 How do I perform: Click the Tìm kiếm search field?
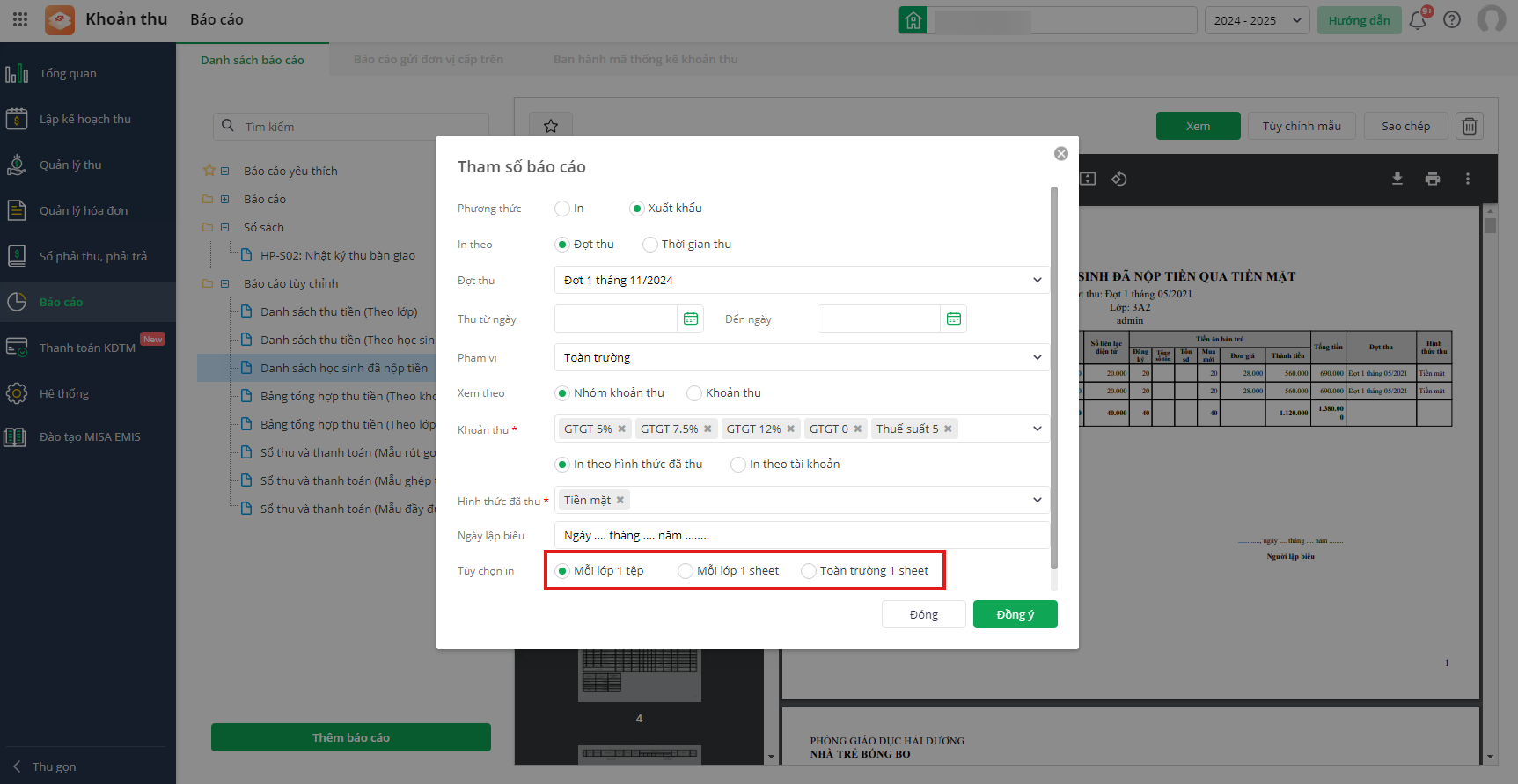(351, 126)
